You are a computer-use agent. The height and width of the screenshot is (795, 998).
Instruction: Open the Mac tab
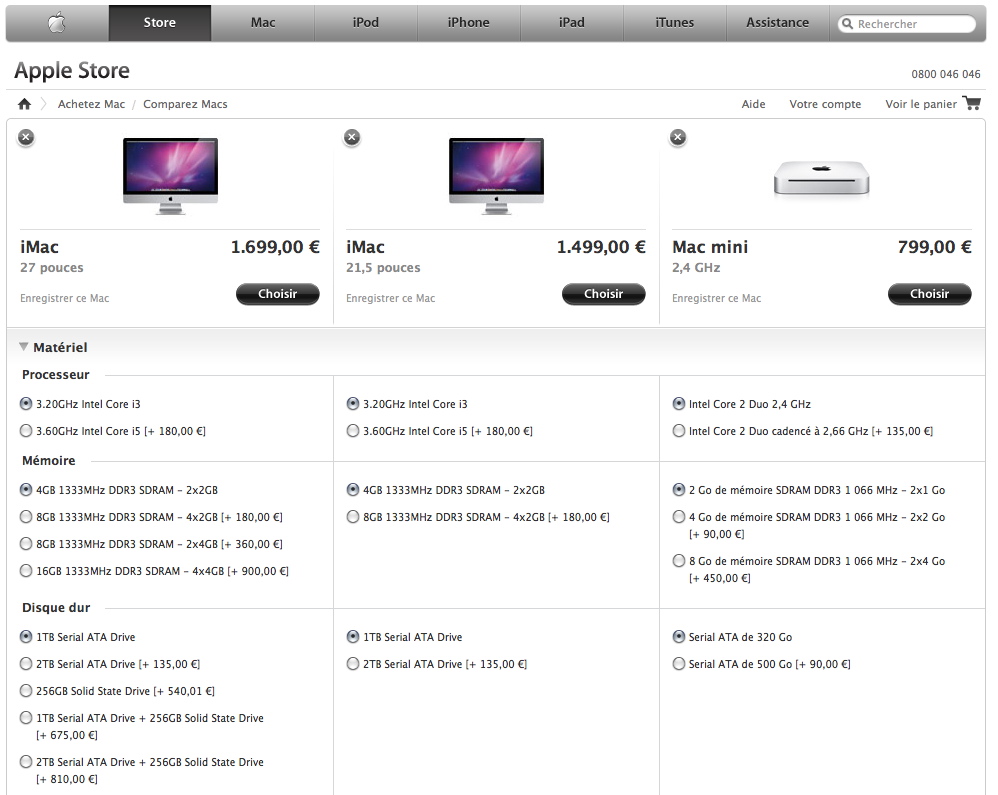click(x=263, y=23)
